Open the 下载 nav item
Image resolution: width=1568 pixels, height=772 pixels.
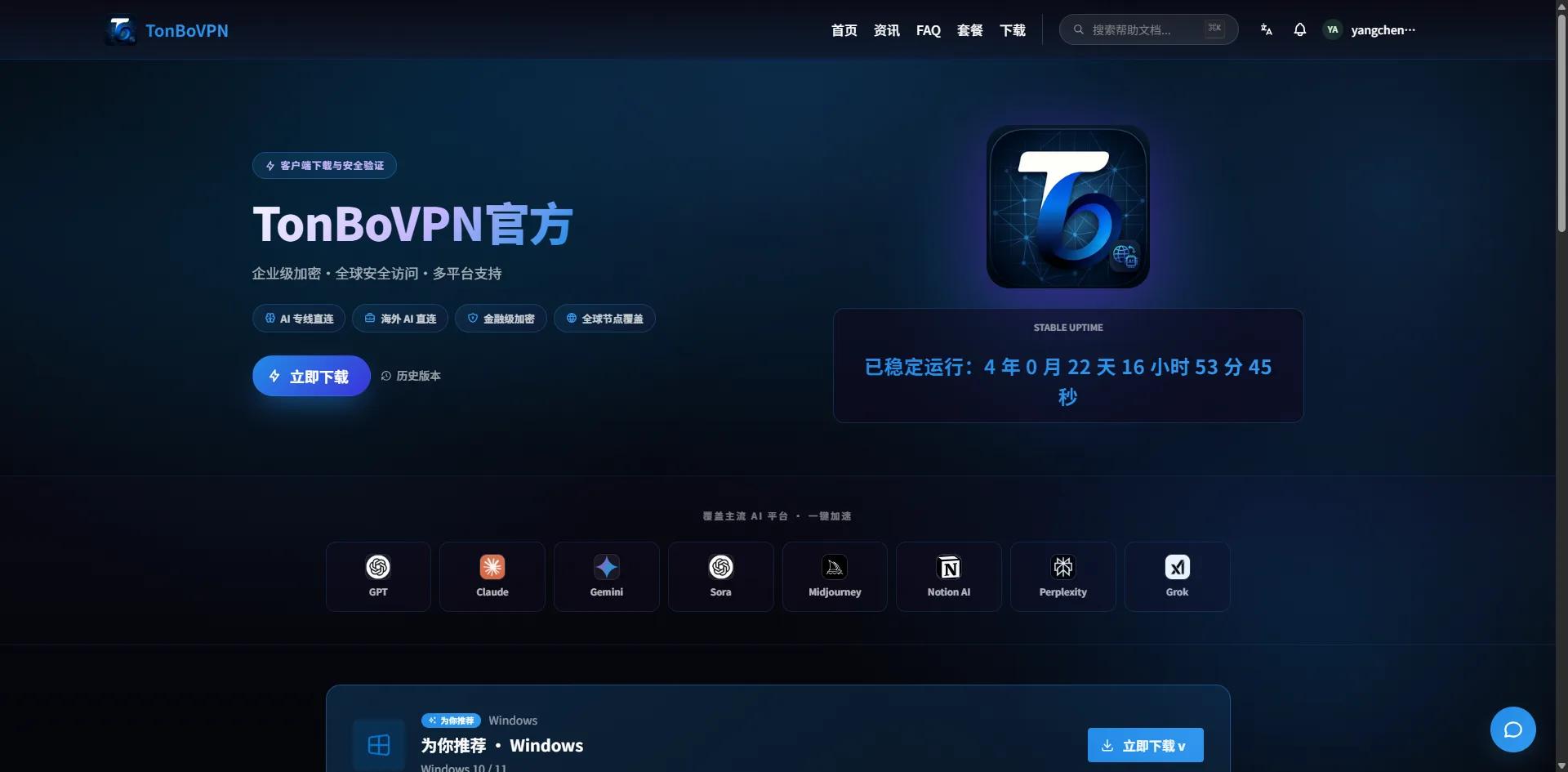(x=1013, y=30)
